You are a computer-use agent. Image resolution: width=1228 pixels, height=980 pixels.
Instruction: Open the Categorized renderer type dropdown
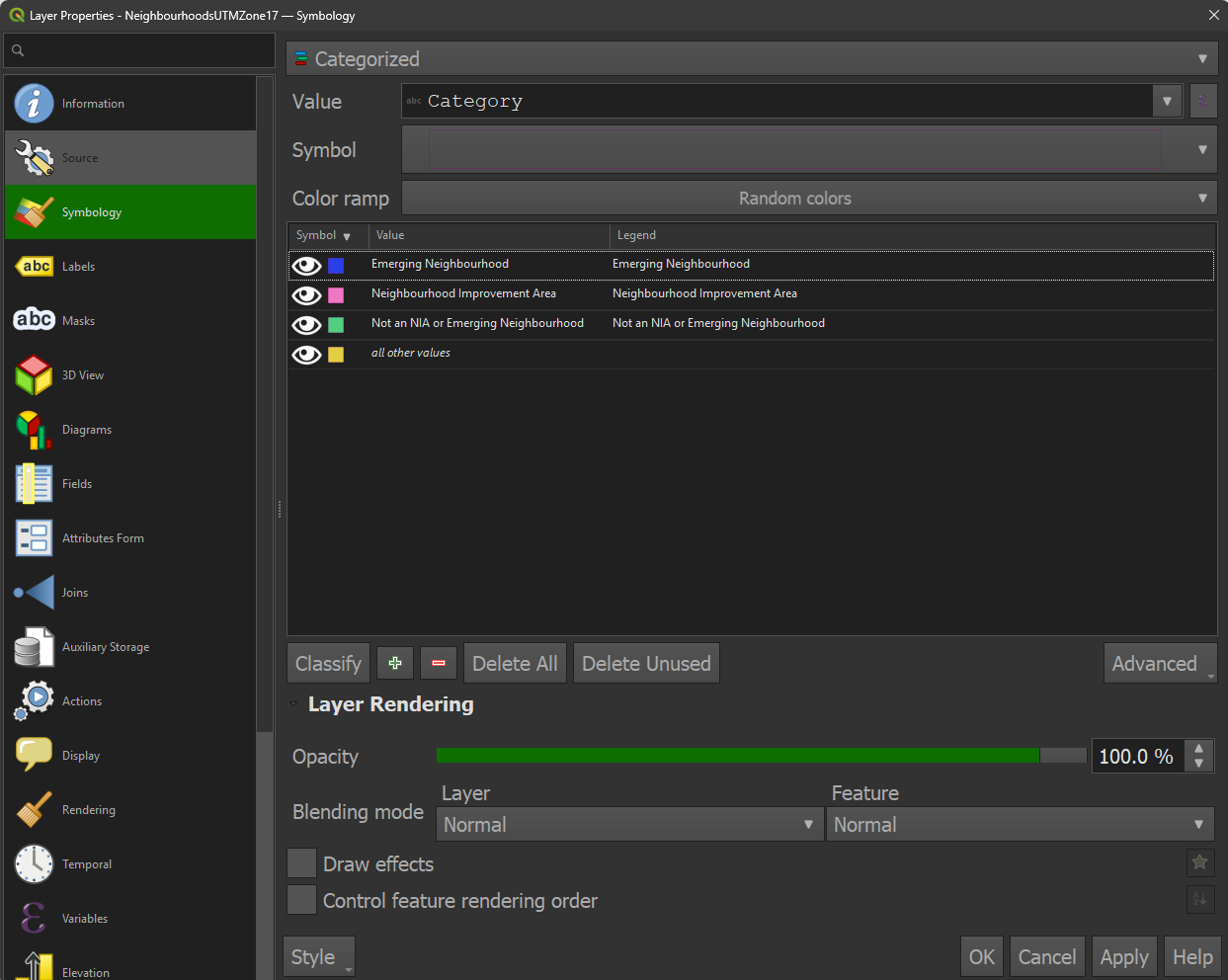click(x=752, y=58)
